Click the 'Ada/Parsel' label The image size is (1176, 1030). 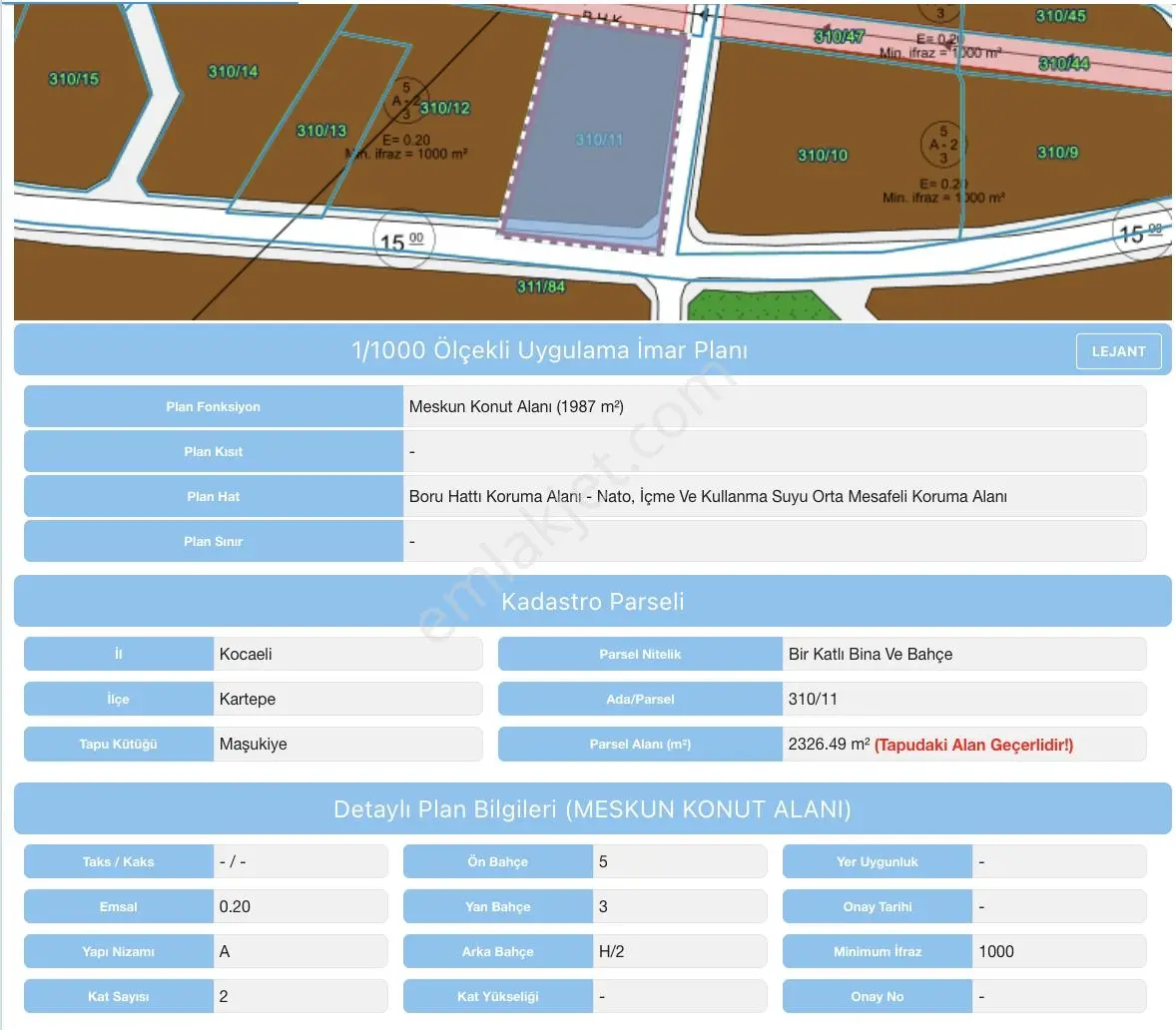pyautogui.click(x=640, y=699)
